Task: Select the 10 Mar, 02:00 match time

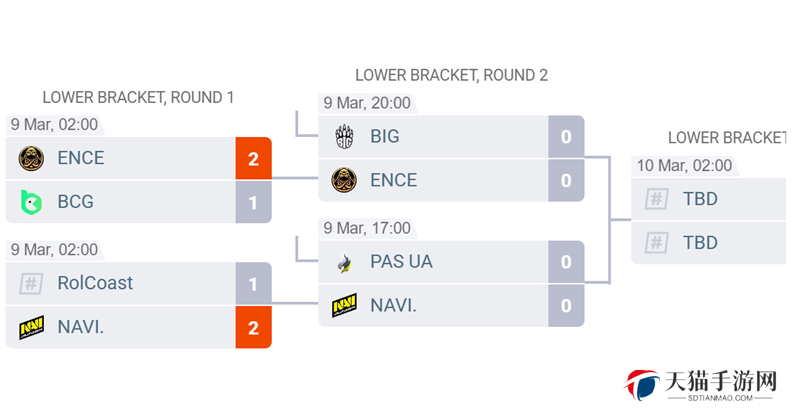Action: point(684,166)
